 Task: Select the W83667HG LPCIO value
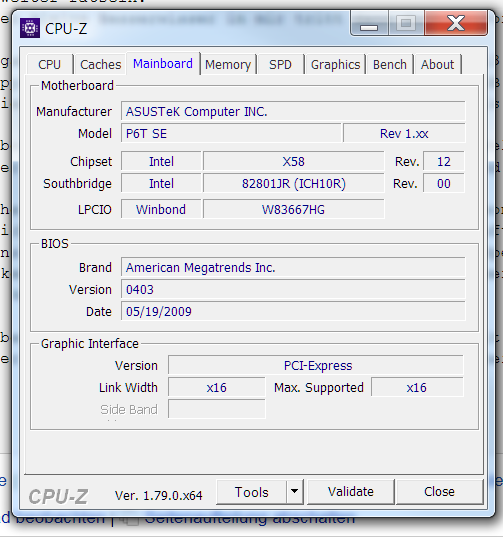(x=293, y=209)
